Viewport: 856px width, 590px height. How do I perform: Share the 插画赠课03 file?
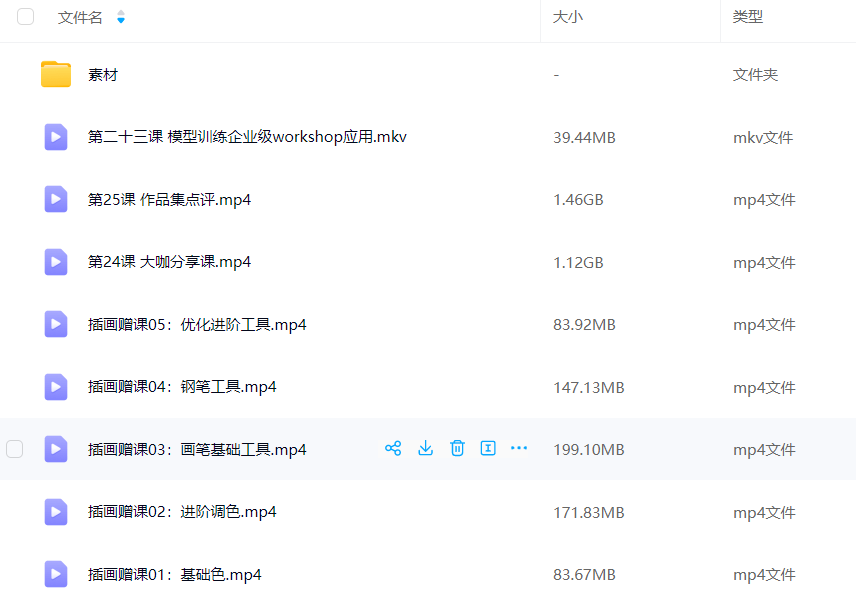[x=393, y=449]
